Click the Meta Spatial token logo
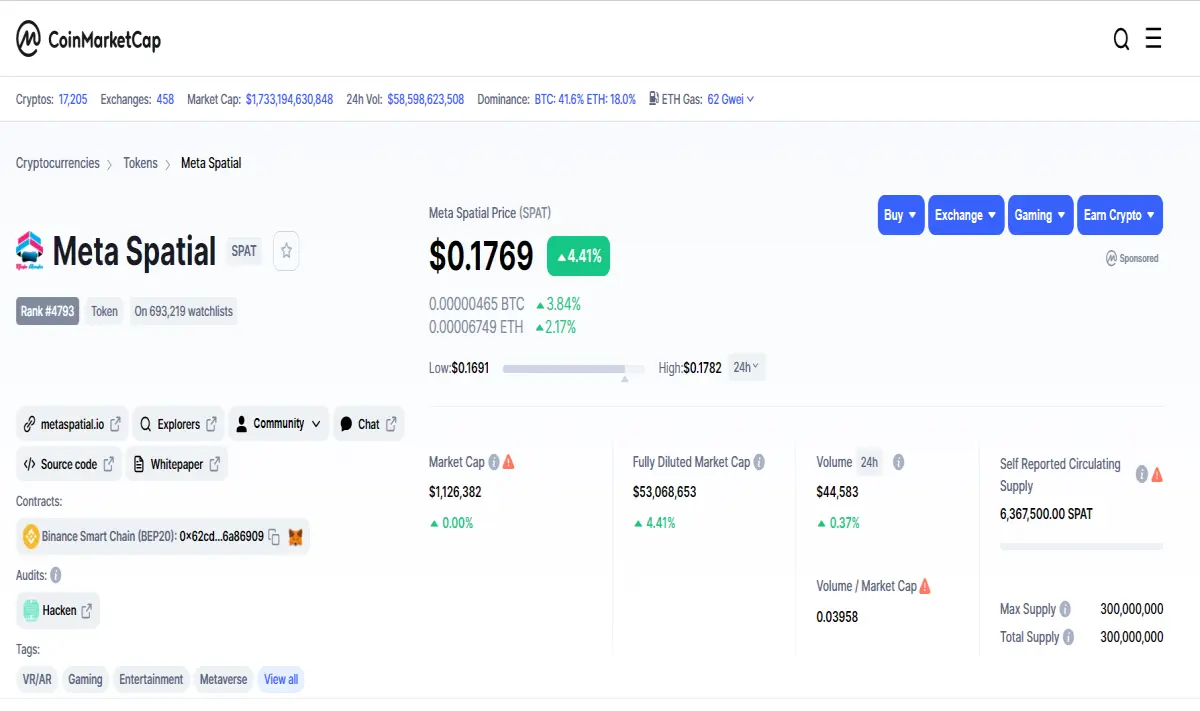Image resolution: width=1200 pixels, height=711 pixels. point(30,251)
